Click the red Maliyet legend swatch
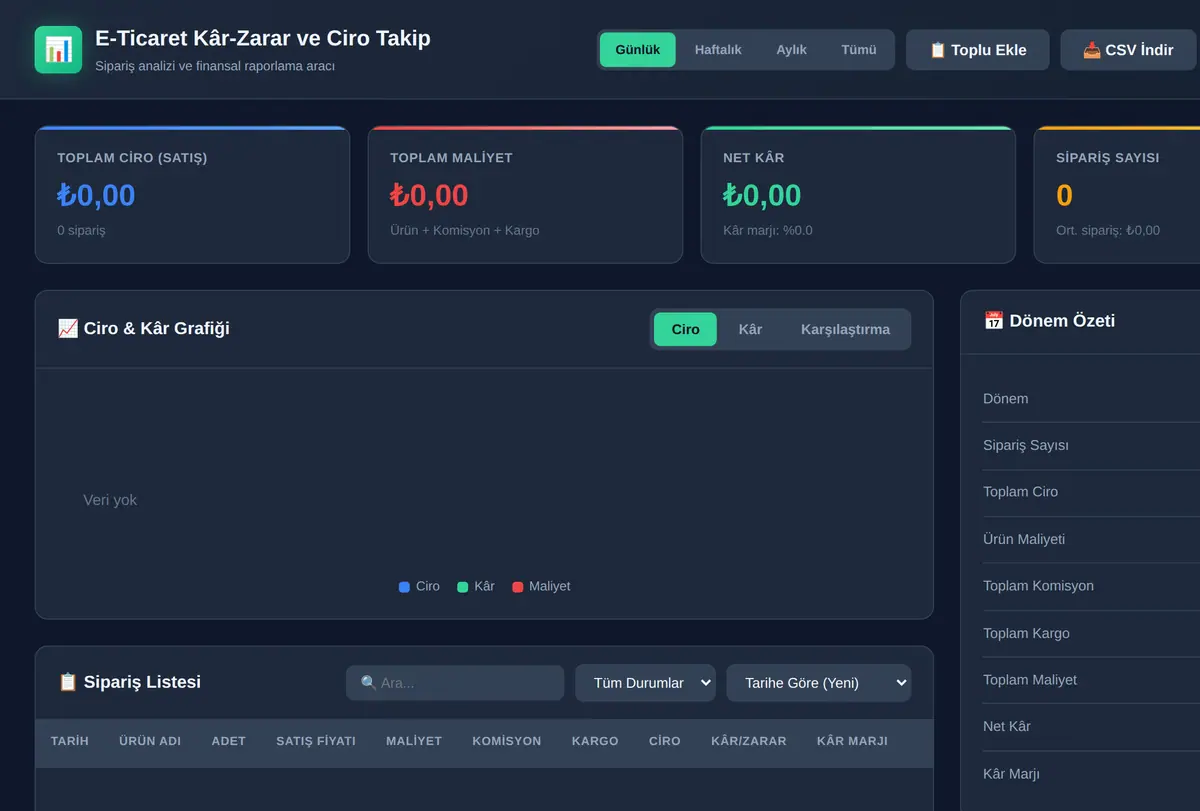This screenshot has width=1200, height=811. tap(517, 587)
